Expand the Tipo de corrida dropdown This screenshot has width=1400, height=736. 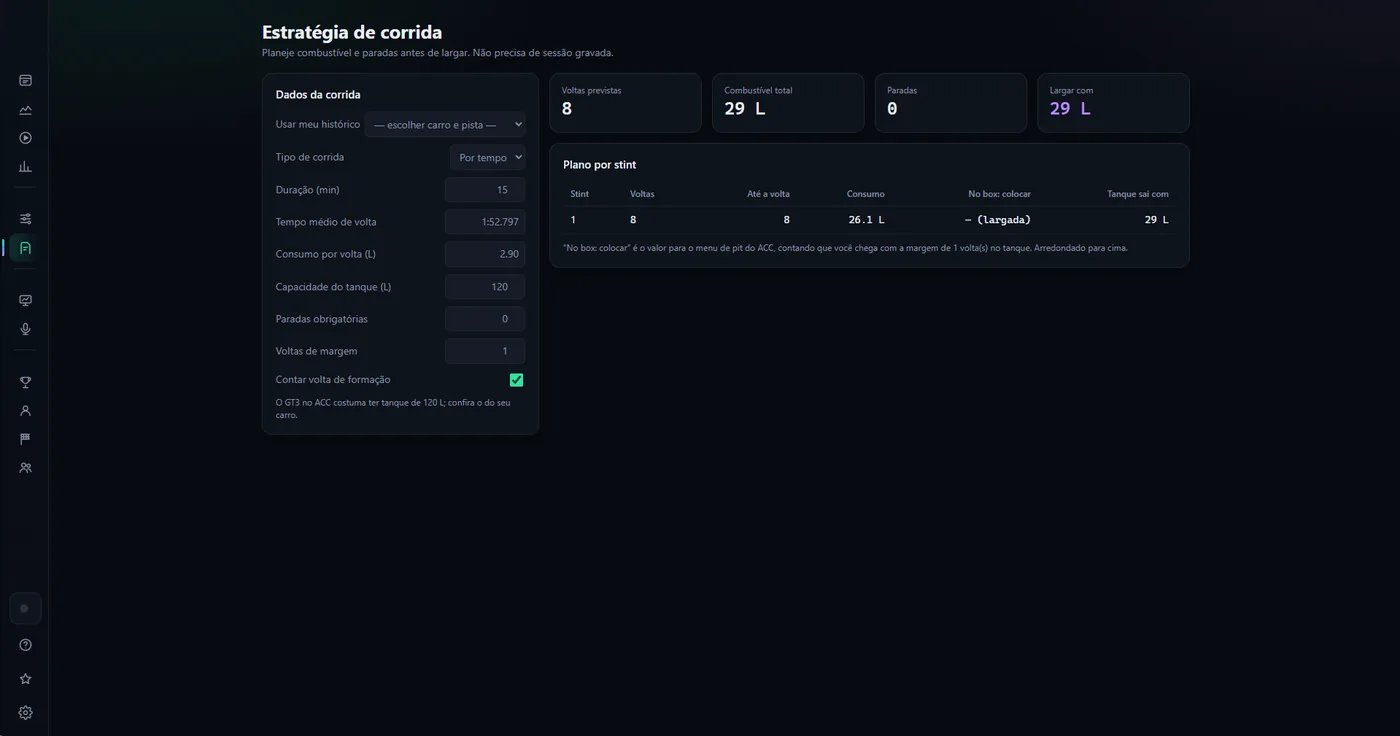[x=487, y=157]
